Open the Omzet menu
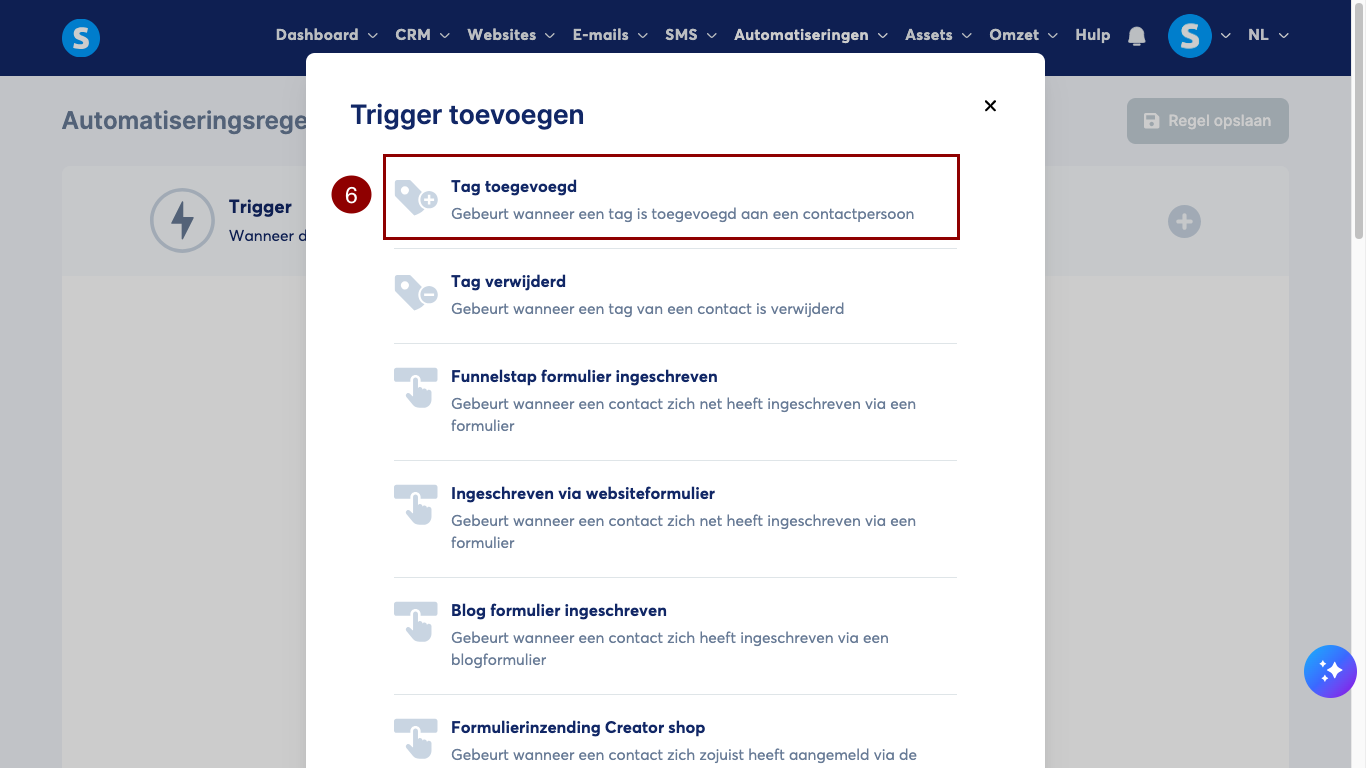Screen dimensions: 1366x768 (1024, 35)
